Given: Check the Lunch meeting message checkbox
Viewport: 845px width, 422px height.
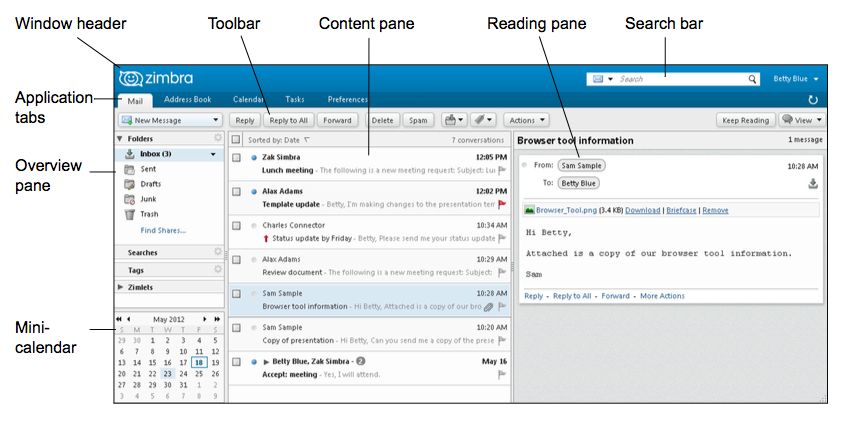Looking at the screenshot, I should [236, 158].
